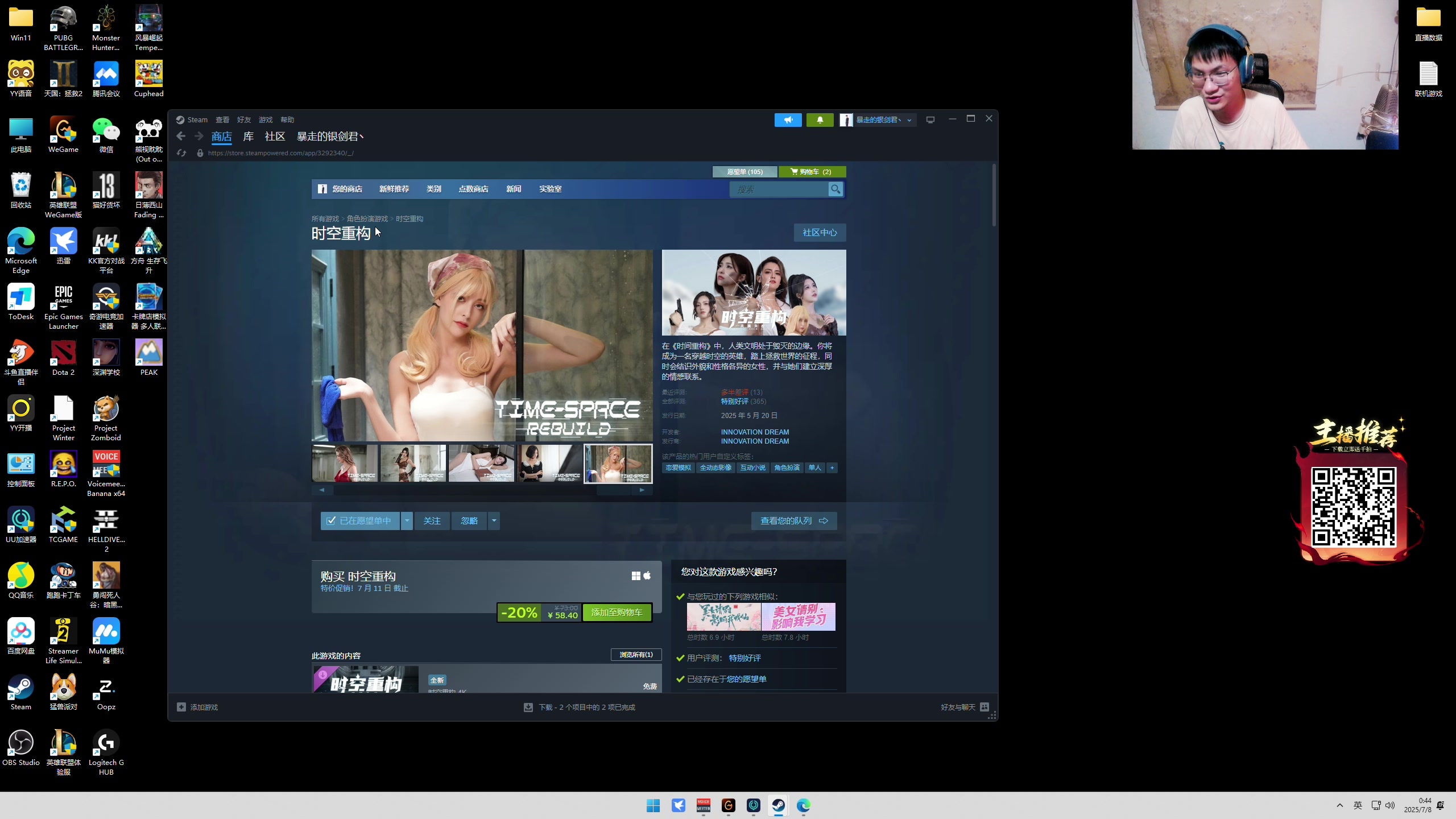The width and height of the screenshot is (1456, 819).
Task: Open HELLDIVERS 2 desktop shortcut
Action: 106,530
